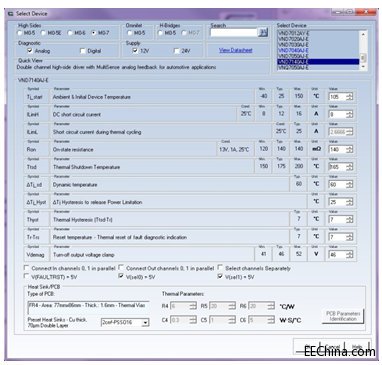The image size is (382, 365).
Task: Select VND7140AJ-E in the device list
Action: click(318, 62)
